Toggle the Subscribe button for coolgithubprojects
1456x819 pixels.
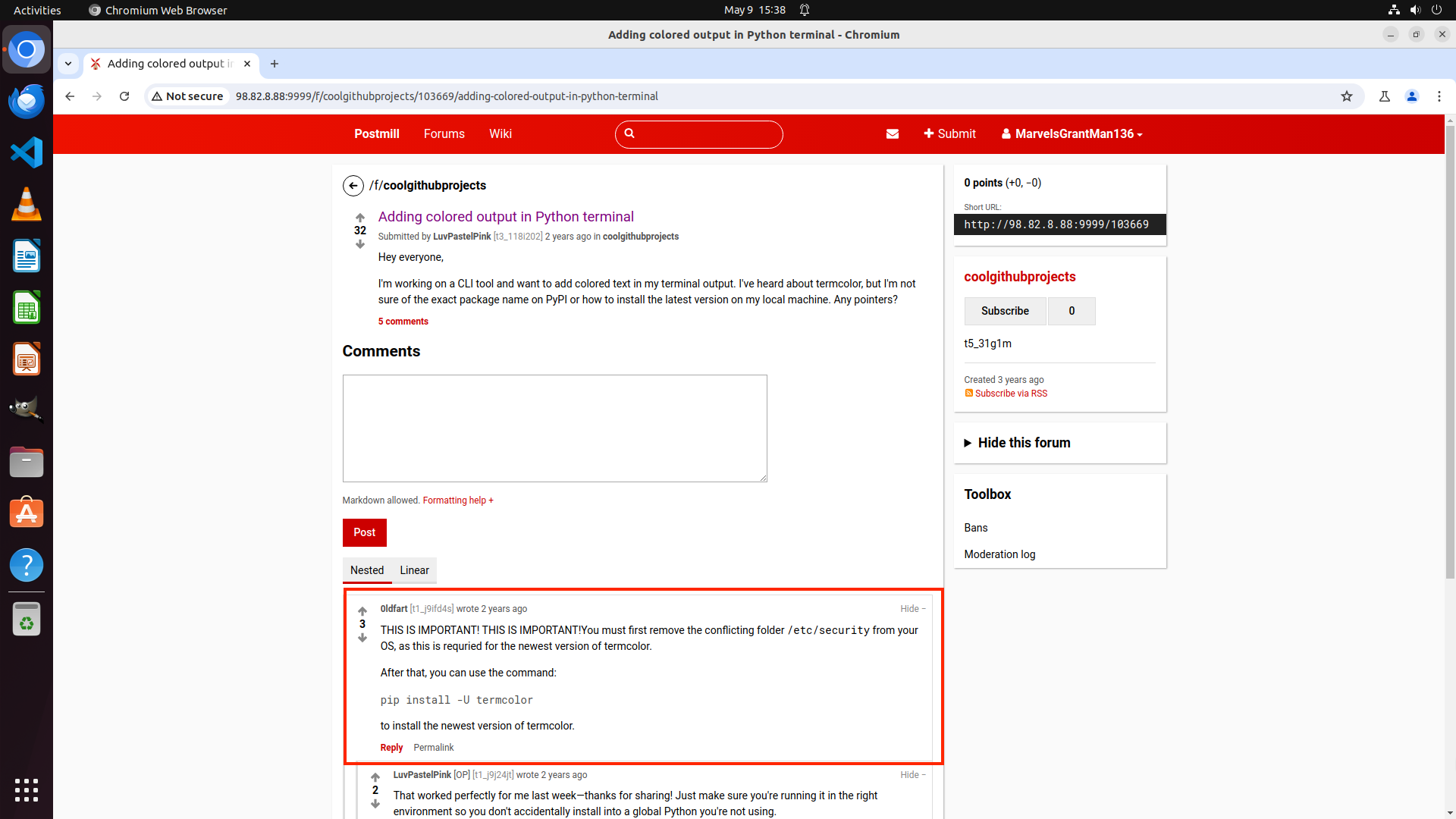tap(1005, 311)
